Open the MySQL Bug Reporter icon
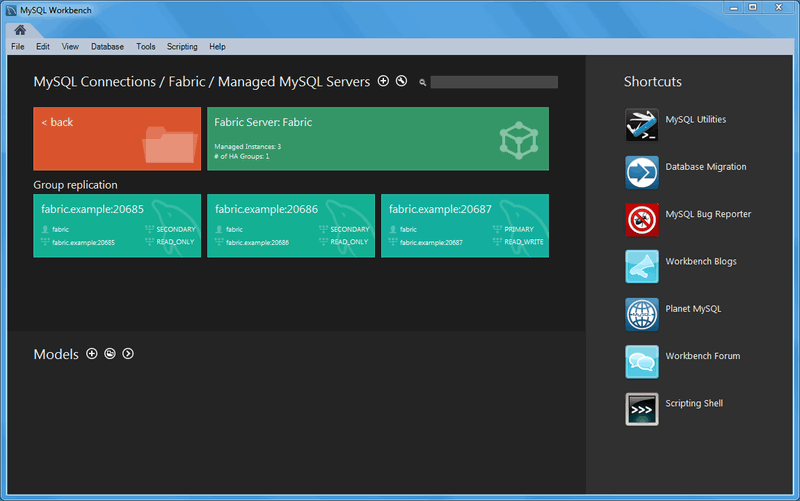The width and height of the screenshot is (800, 501). click(642, 220)
